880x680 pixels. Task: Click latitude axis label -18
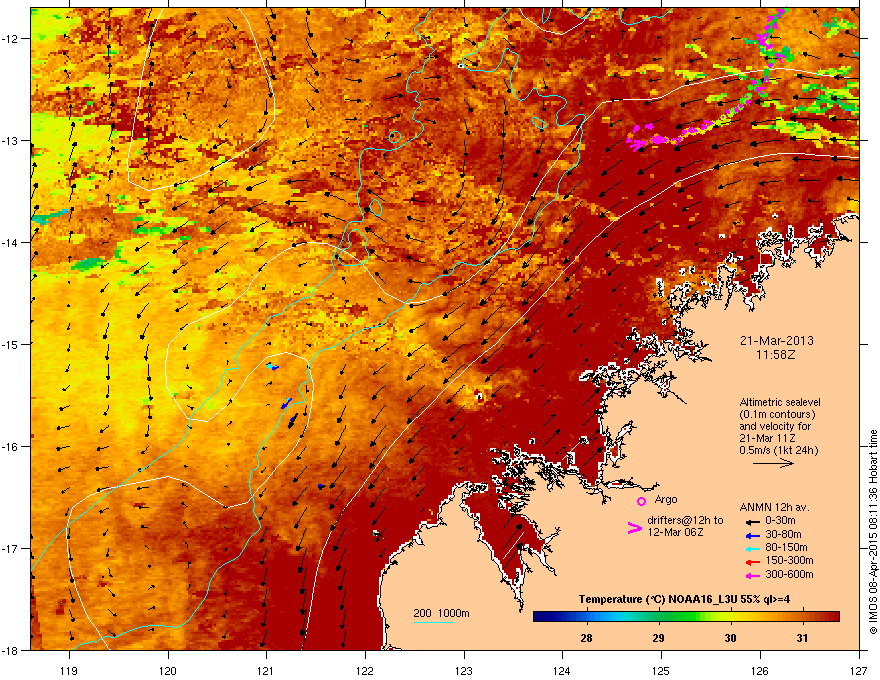(11, 650)
